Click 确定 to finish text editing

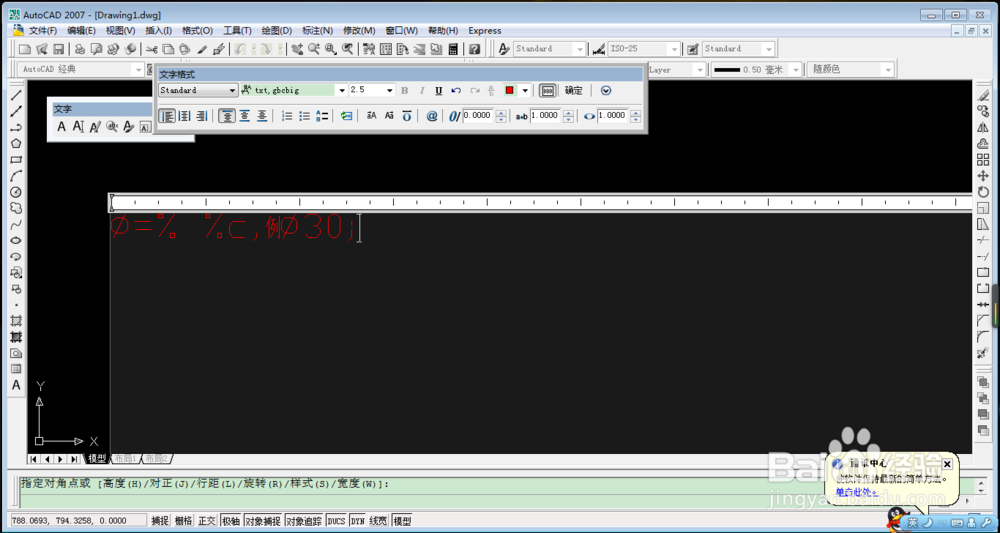click(x=573, y=91)
